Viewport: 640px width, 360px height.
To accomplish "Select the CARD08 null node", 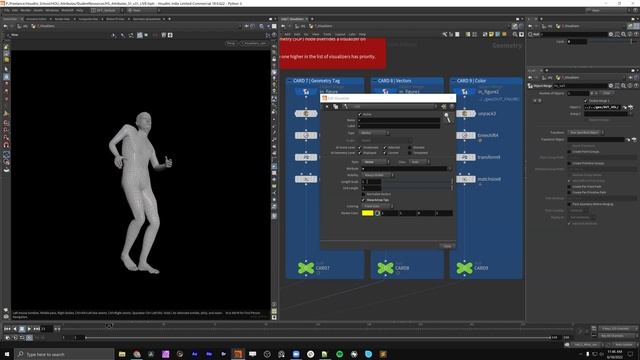I will coord(385,268).
